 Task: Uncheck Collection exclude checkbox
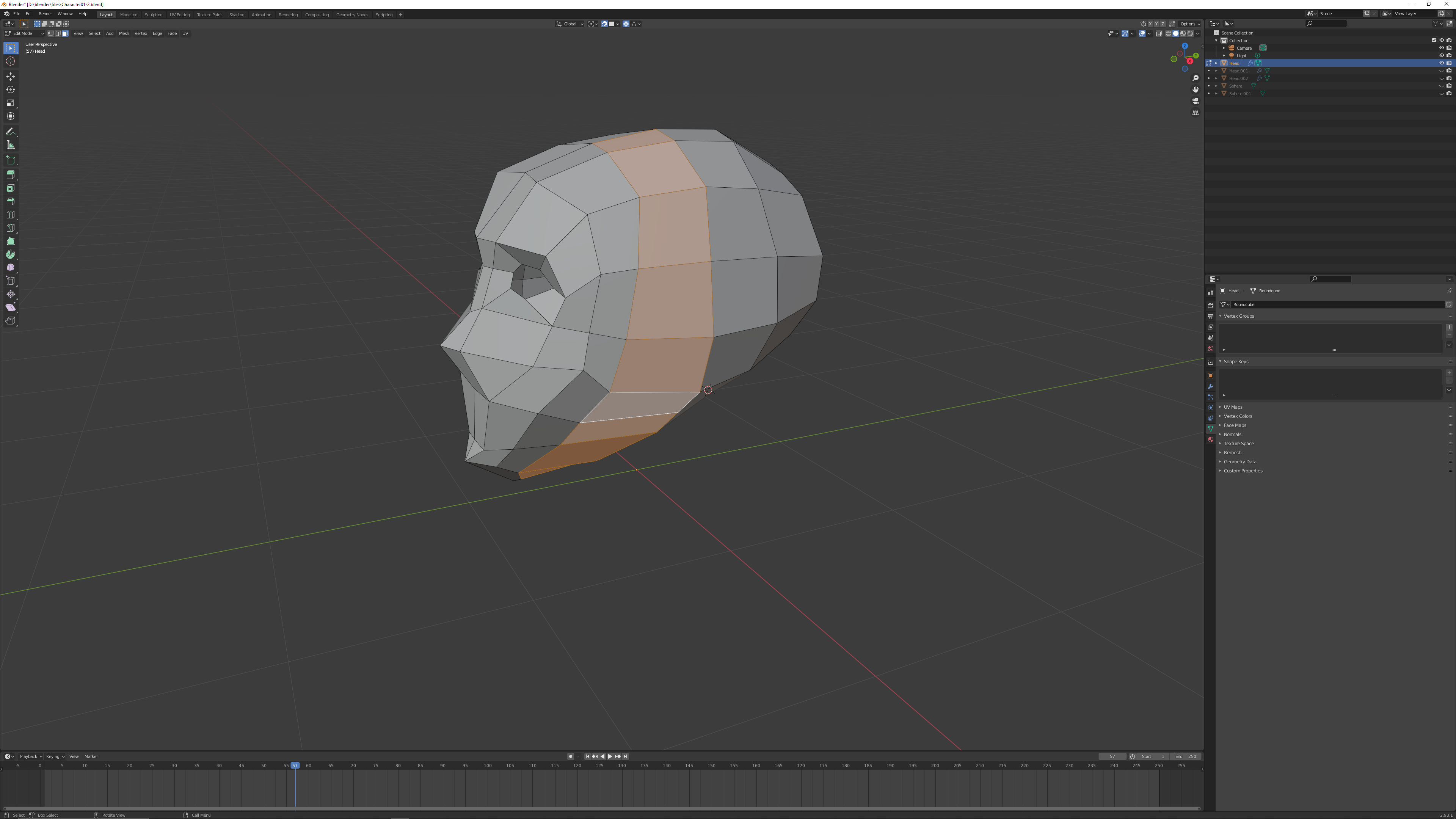click(1434, 40)
